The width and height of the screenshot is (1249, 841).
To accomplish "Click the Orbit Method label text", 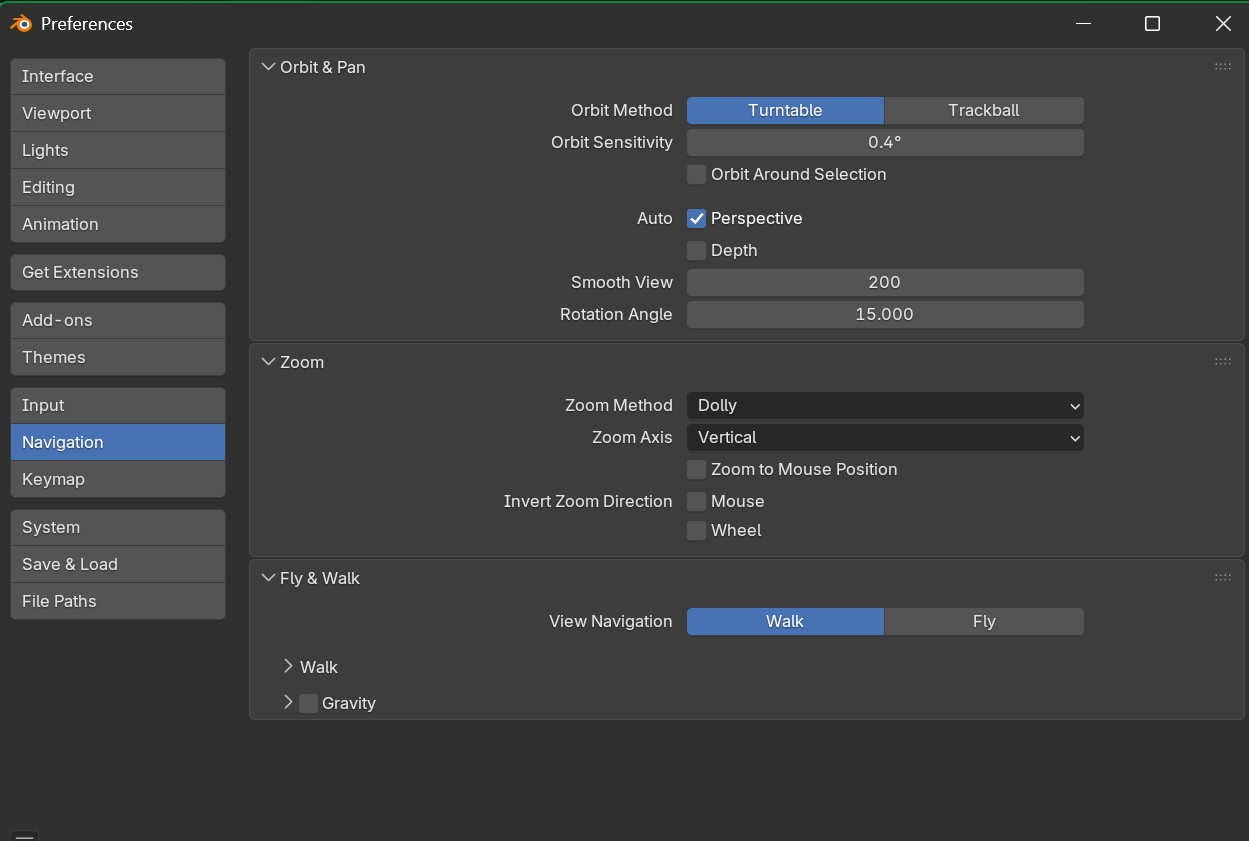I will tap(621, 110).
